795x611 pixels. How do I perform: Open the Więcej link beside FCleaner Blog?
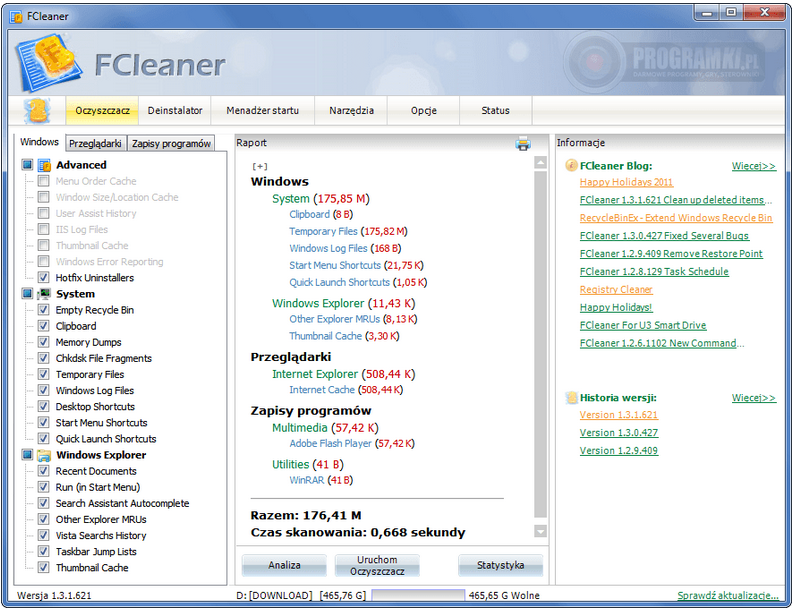pos(753,166)
